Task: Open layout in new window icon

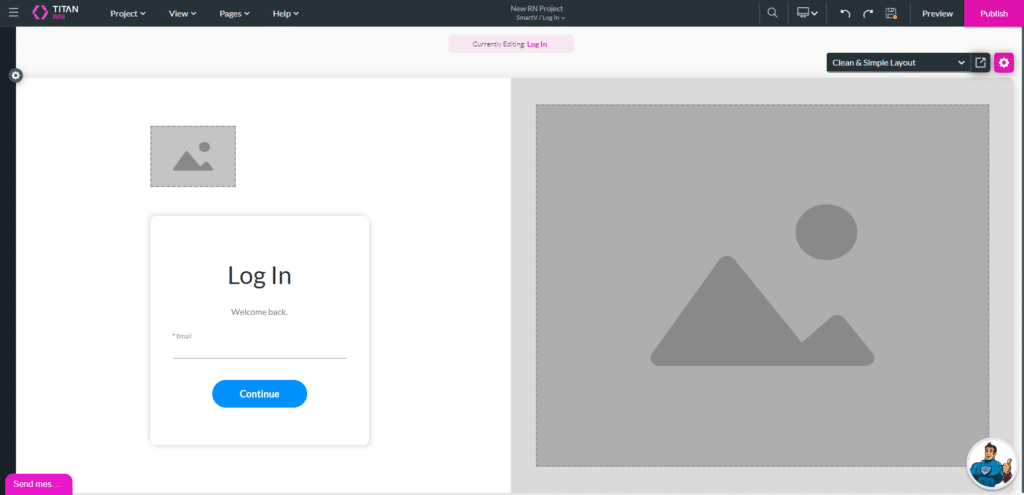Action: tap(980, 62)
